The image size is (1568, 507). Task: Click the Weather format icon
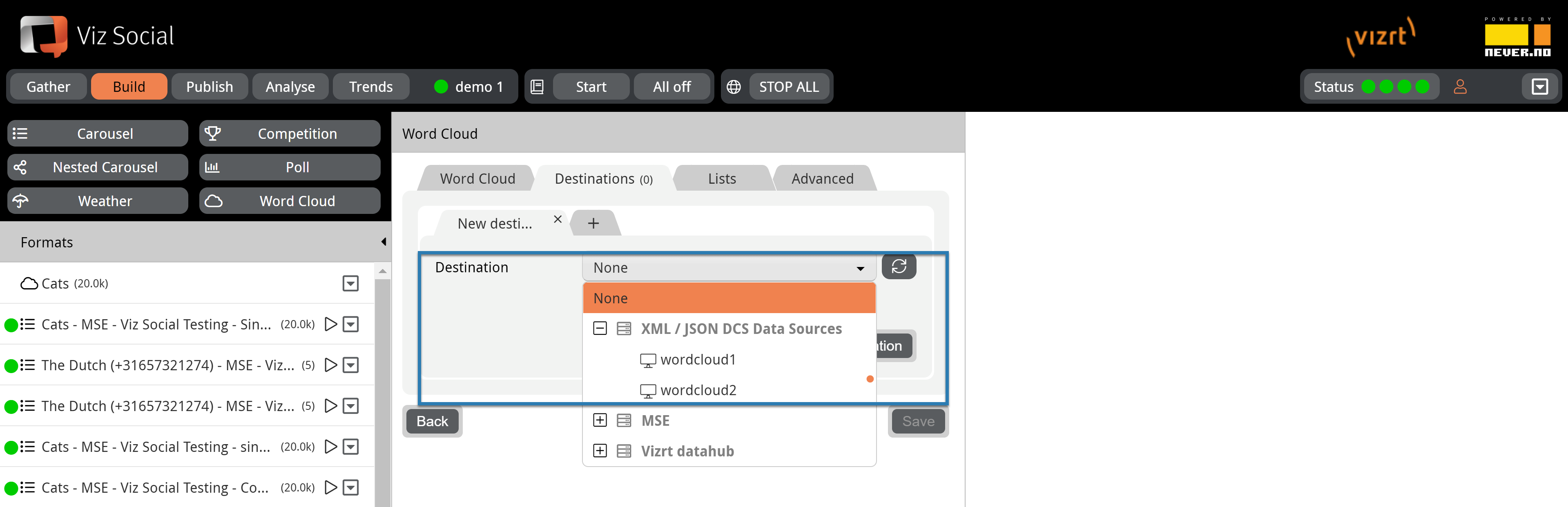[20, 200]
